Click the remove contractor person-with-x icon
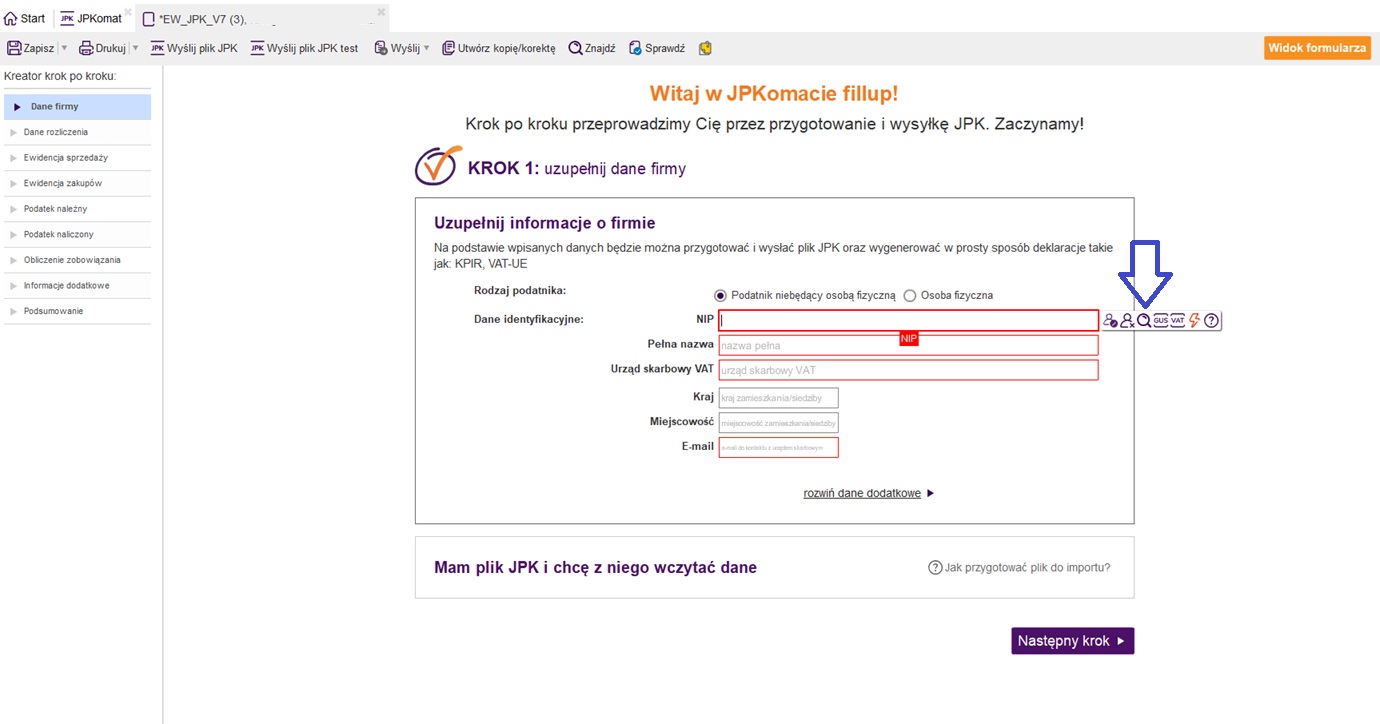1380x724 pixels. pos(1127,321)
